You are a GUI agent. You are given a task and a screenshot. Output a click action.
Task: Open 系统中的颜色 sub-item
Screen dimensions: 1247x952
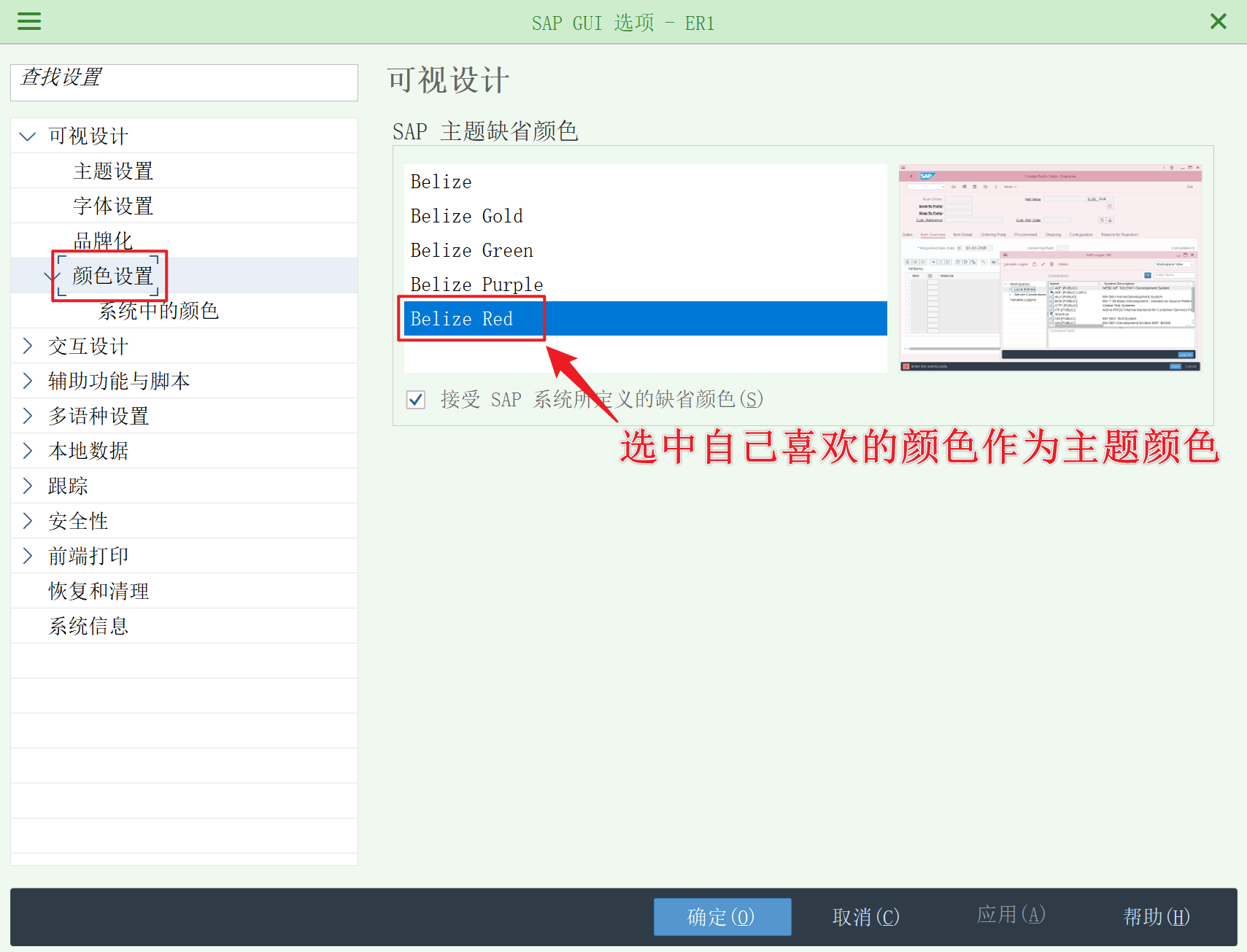[x=158, y=311]
